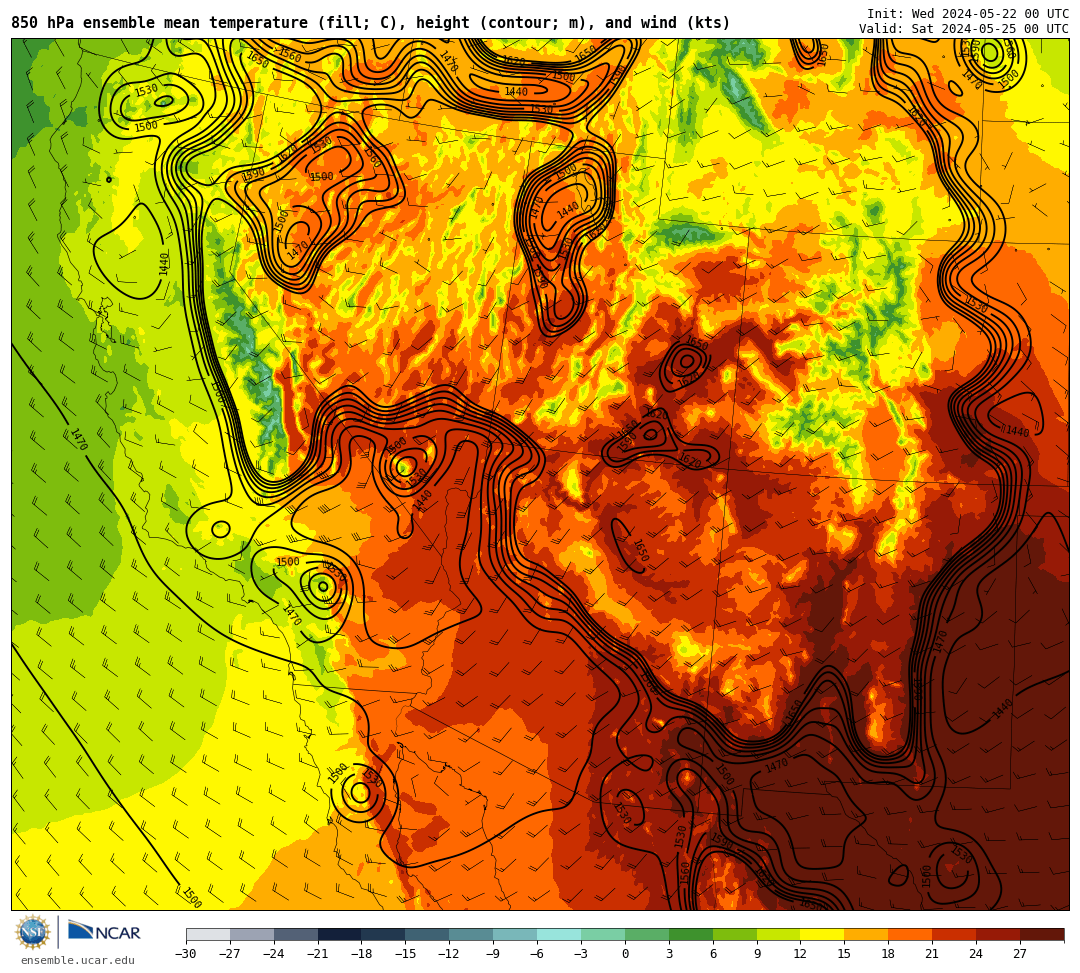1080x973 pixels.
Task: Pick the colorbar swatch between −15 and −12
Action: pos(428,934)
